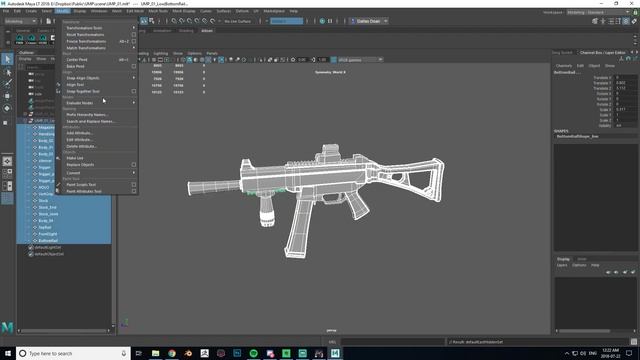640x360 pixels.
Task: Toggle the Channel Box sidebar icon
Action: coord(626,21)
